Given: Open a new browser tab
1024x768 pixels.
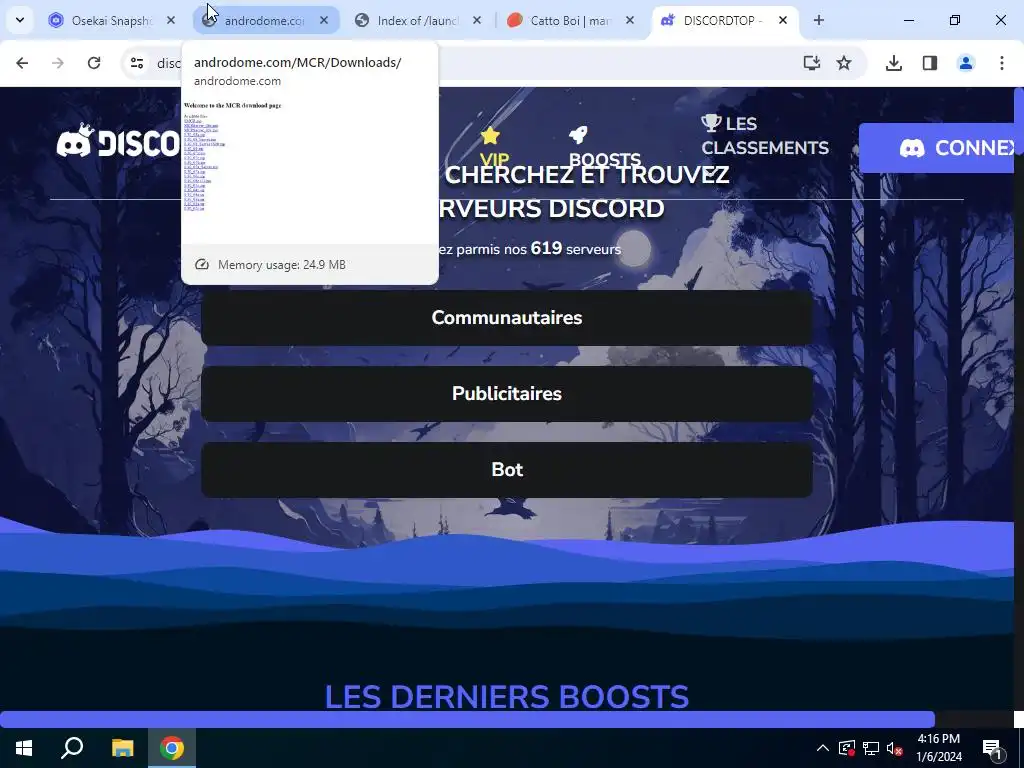Looking at the screenshot, I should tap(818, 20).
